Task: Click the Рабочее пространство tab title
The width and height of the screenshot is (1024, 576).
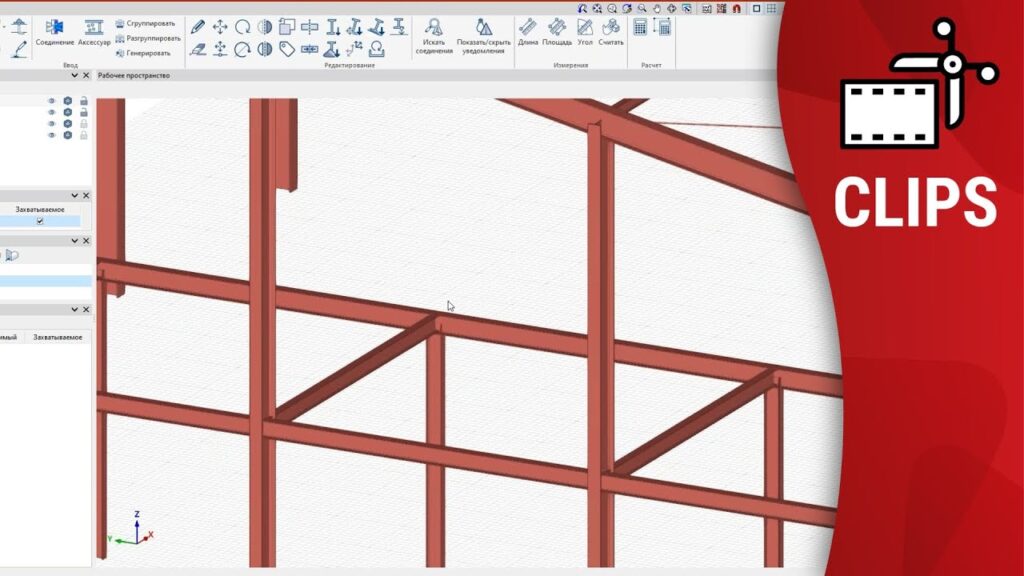Action: tap(134, 75)
